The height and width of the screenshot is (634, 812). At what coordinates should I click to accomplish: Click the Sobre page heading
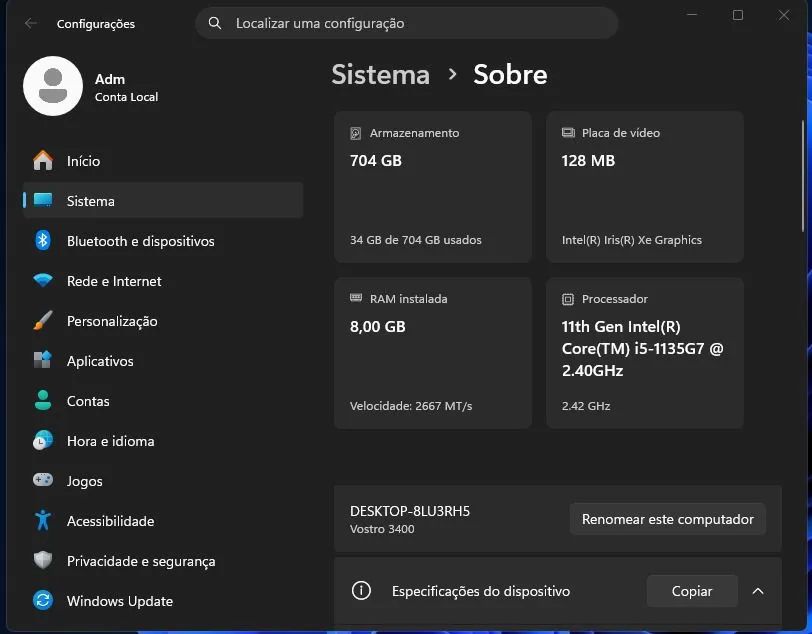point(510,75)
